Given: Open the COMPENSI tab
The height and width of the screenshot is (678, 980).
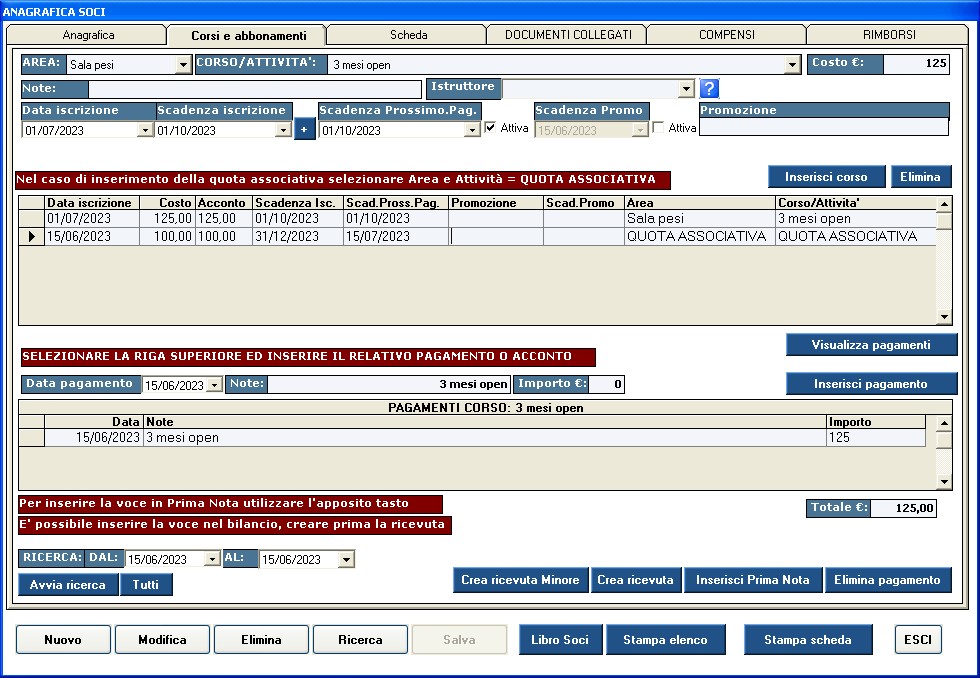Looking at the screenshot, I should pos(727,35).
